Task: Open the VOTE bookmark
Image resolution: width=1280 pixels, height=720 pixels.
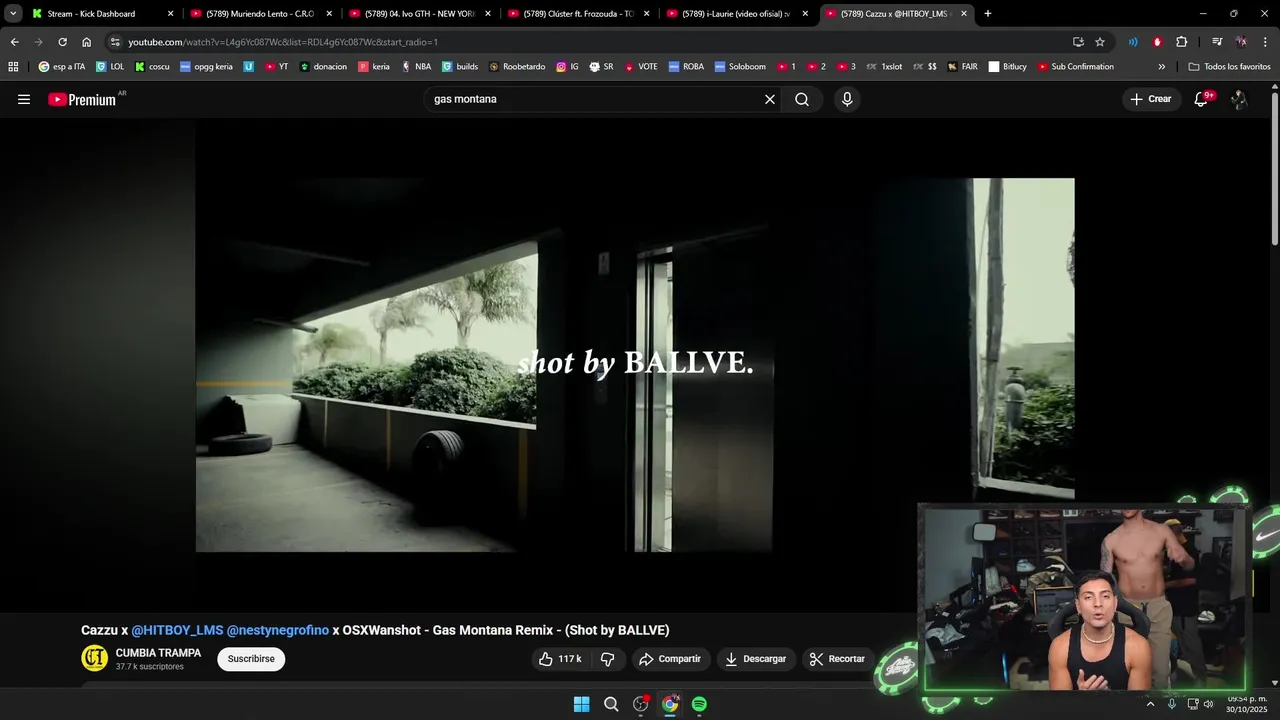Action: [641, 67]
